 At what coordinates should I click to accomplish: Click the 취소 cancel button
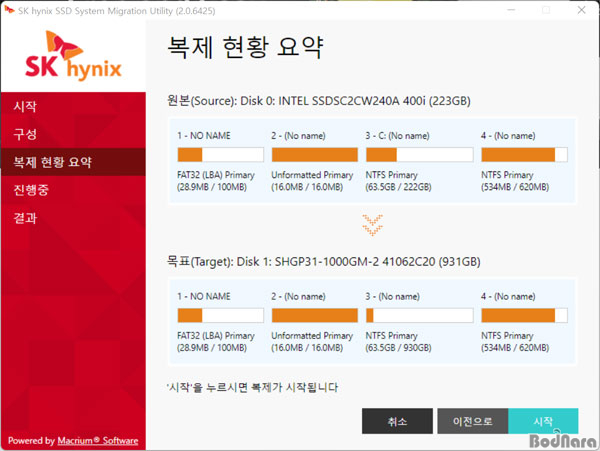[397, 421]
